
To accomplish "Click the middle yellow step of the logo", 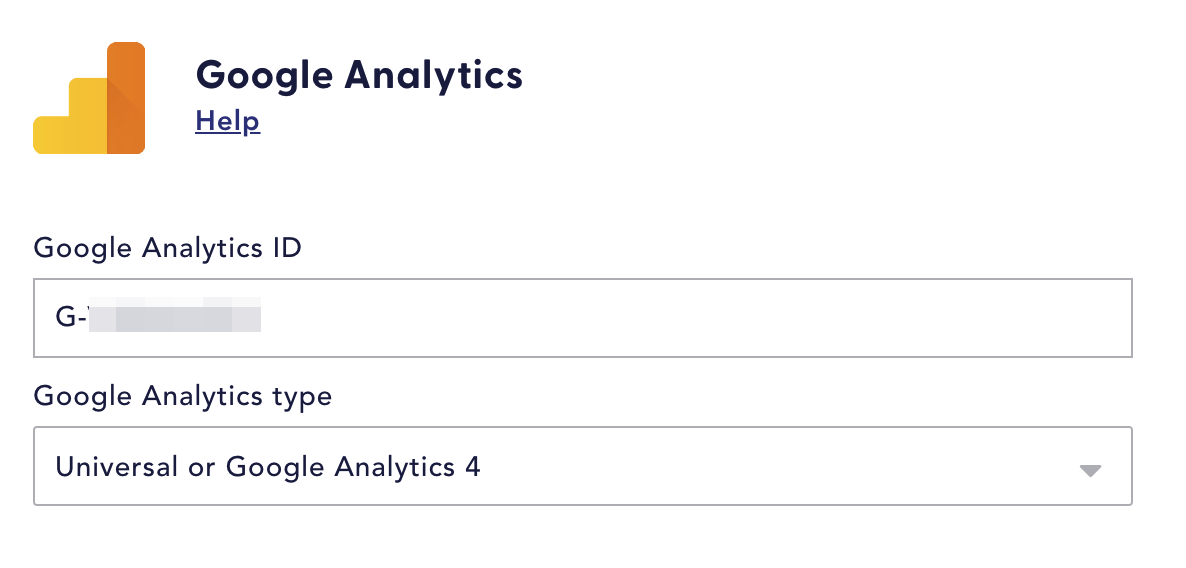I will (x=88, y=116).
